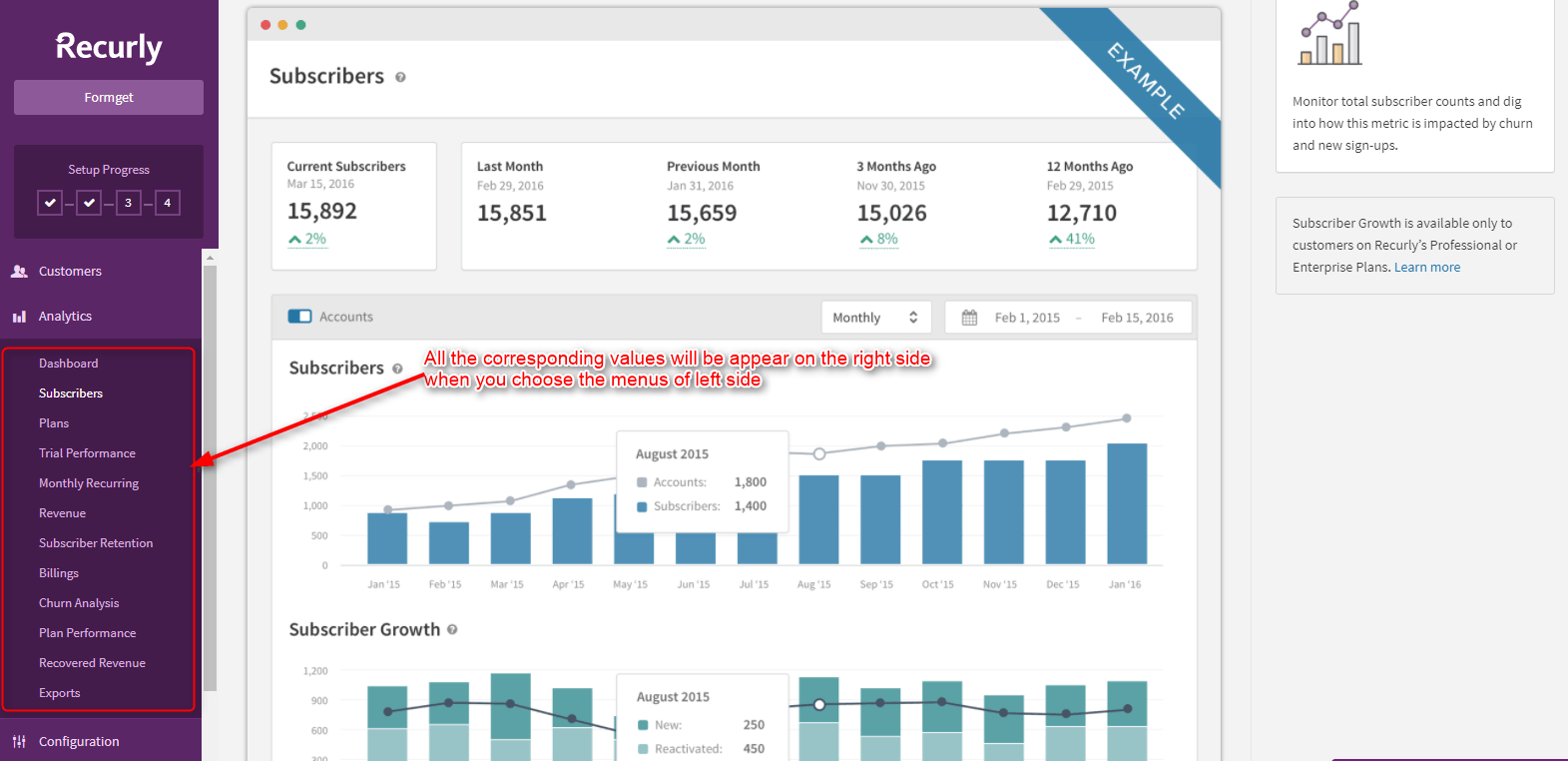Open Revenue report in sidebar

click(62, 513)
